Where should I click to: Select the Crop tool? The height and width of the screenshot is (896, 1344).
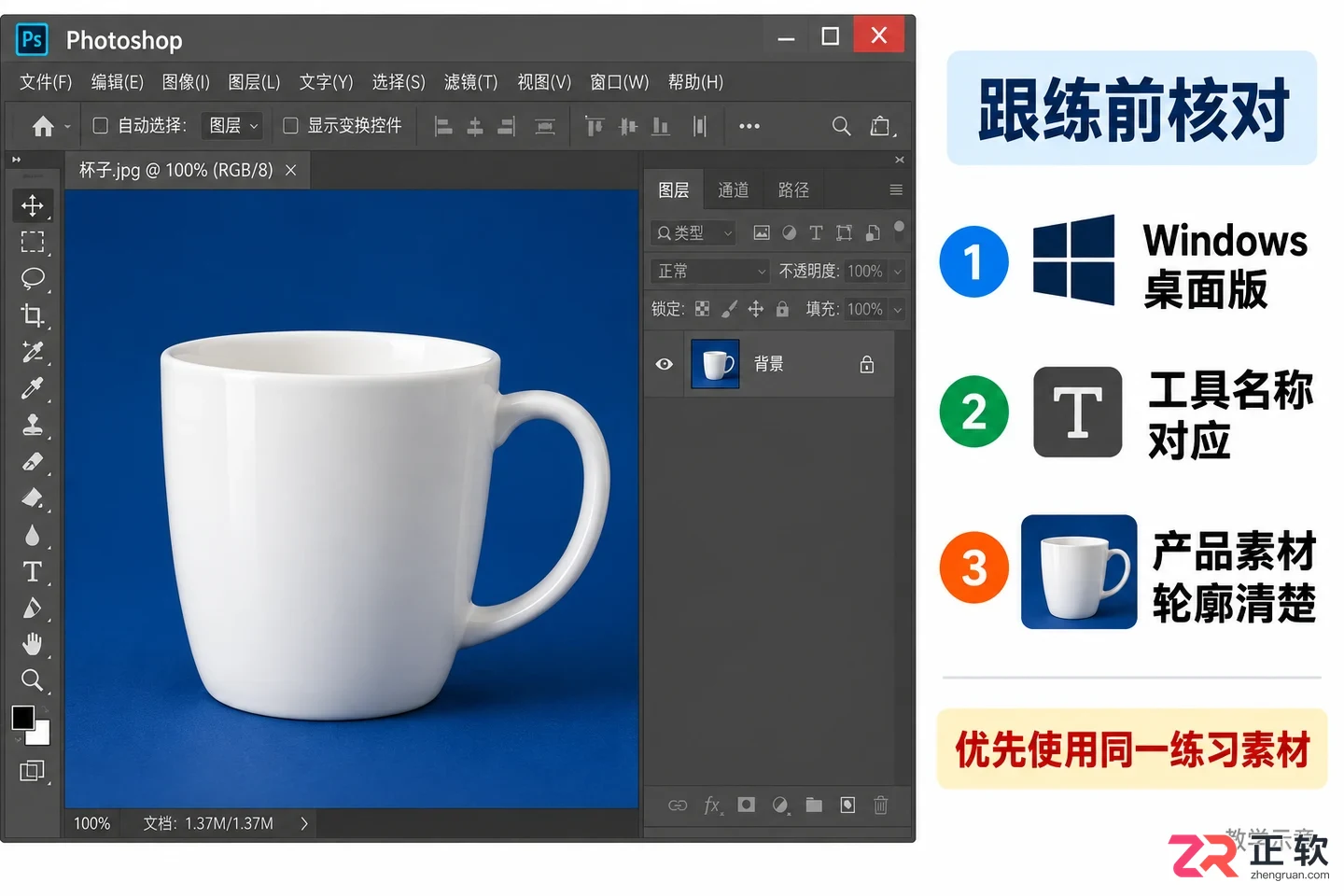(33, 315)
